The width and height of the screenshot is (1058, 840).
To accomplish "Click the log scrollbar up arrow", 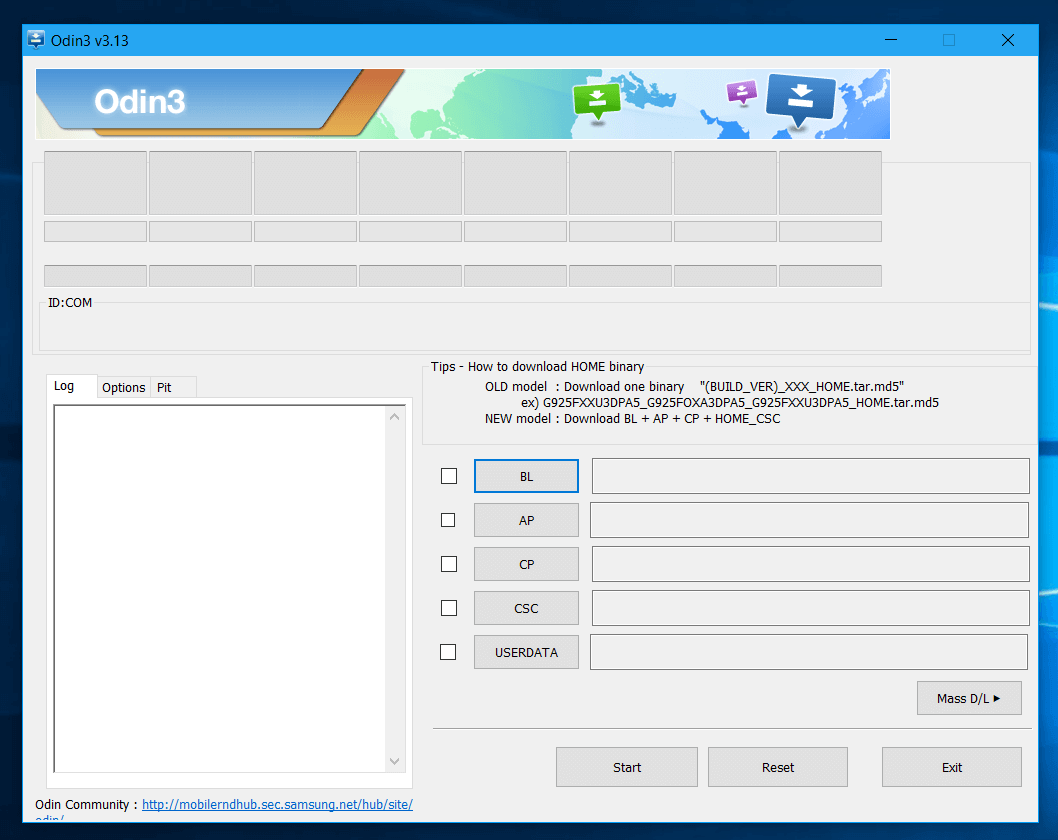I will coord(395,417).
